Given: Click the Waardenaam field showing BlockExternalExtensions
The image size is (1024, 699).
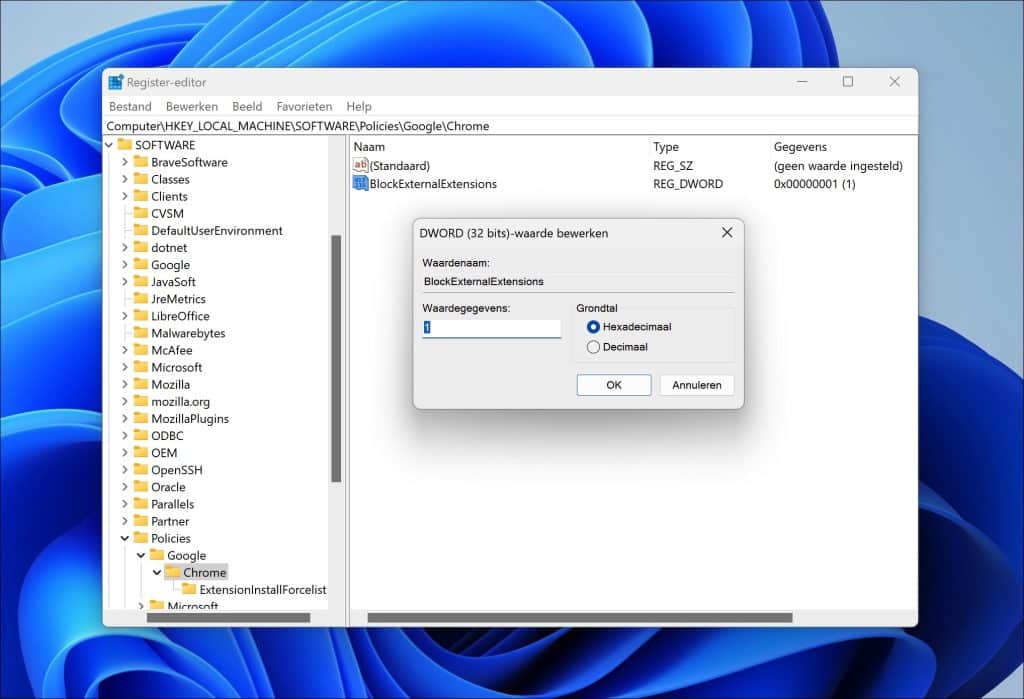Looking at the screenshot, I should point(578,282).
